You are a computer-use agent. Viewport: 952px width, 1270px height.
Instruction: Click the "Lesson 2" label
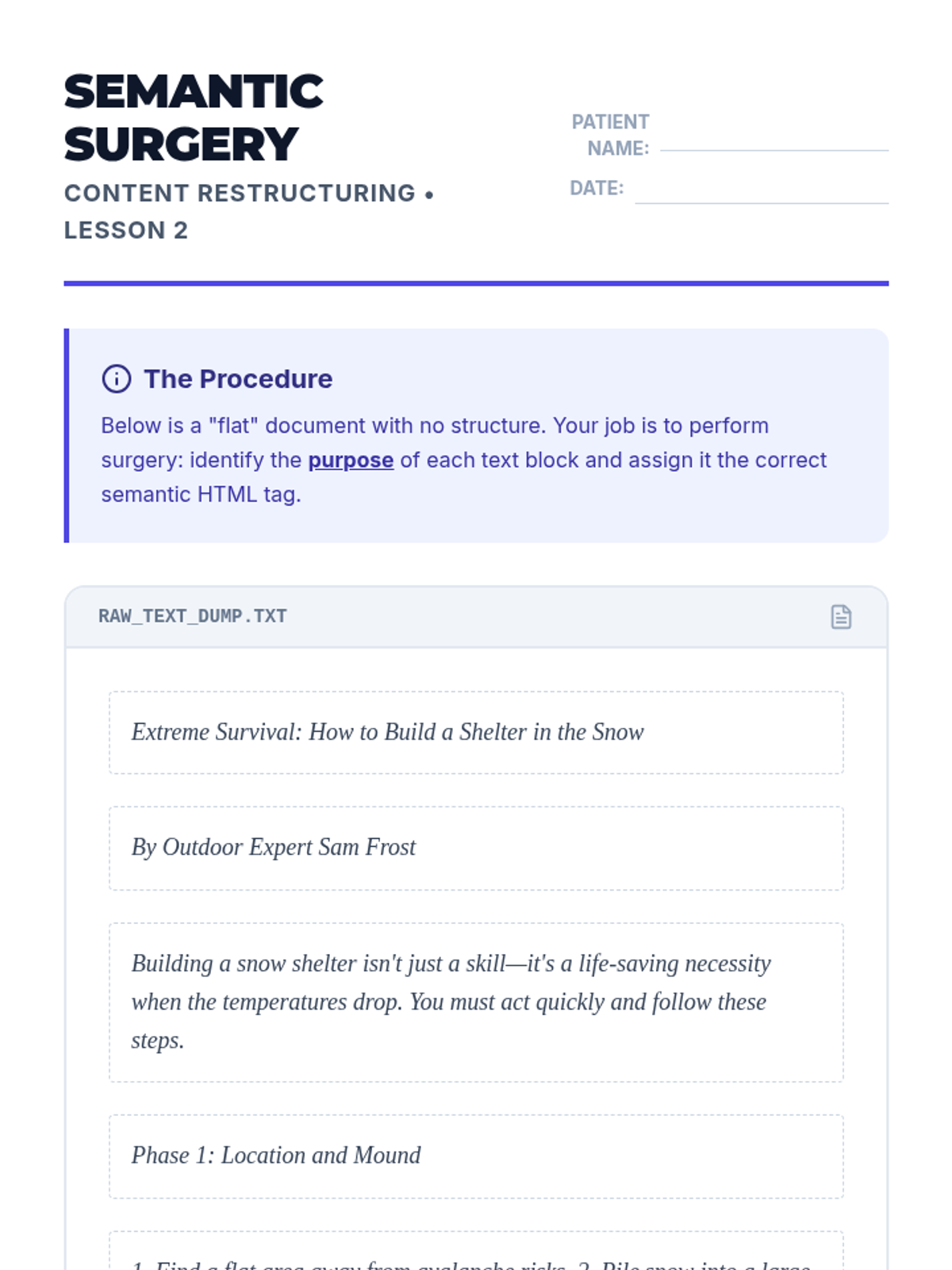[x=126, y=230]
